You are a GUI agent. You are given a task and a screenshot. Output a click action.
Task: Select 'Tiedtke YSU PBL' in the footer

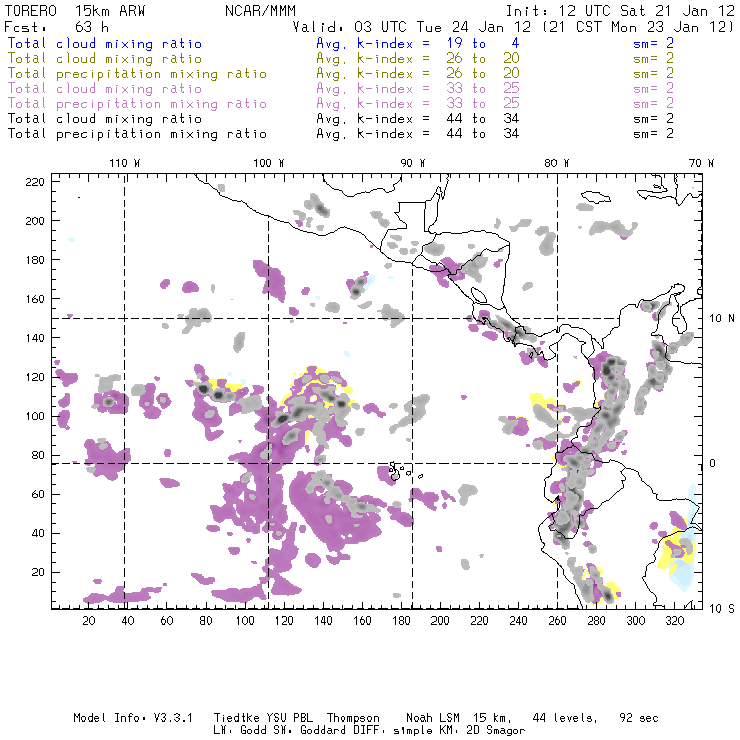(x=263, y=718)
